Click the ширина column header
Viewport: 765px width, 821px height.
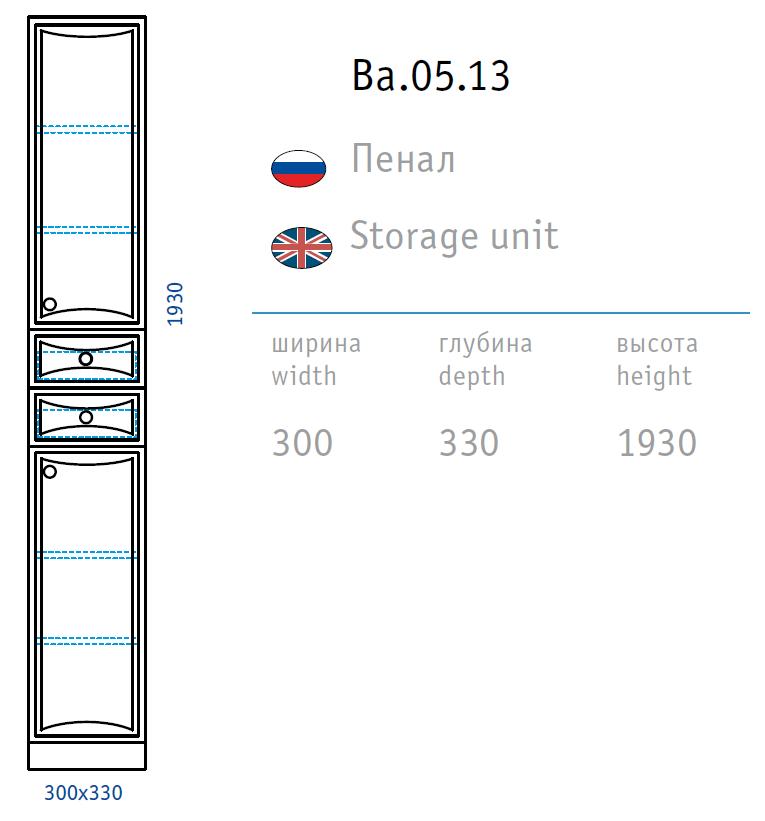click(x=316, y=345)
